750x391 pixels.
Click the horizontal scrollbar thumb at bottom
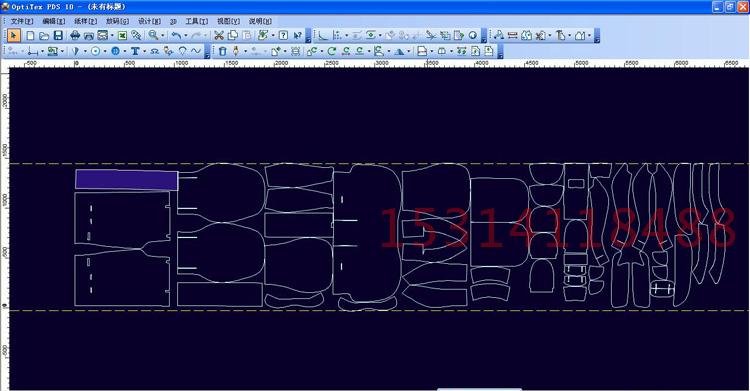click(x=479, y=390)
